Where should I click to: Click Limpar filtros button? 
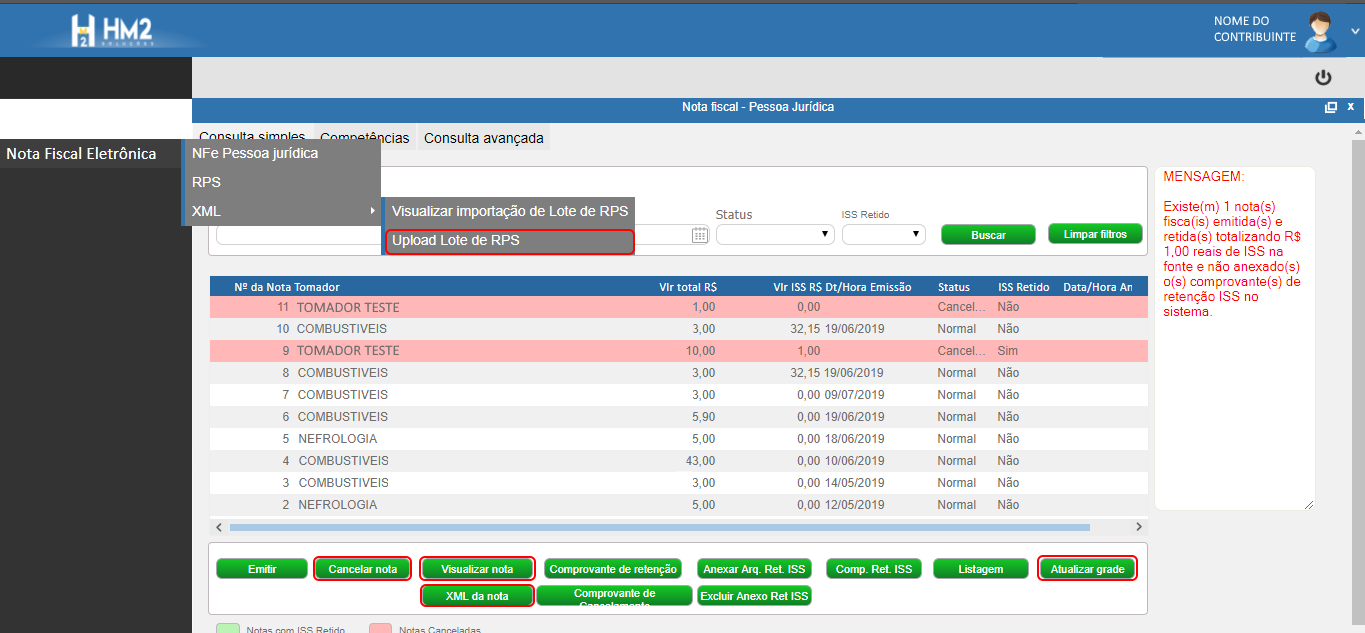tap(1095, 234)
